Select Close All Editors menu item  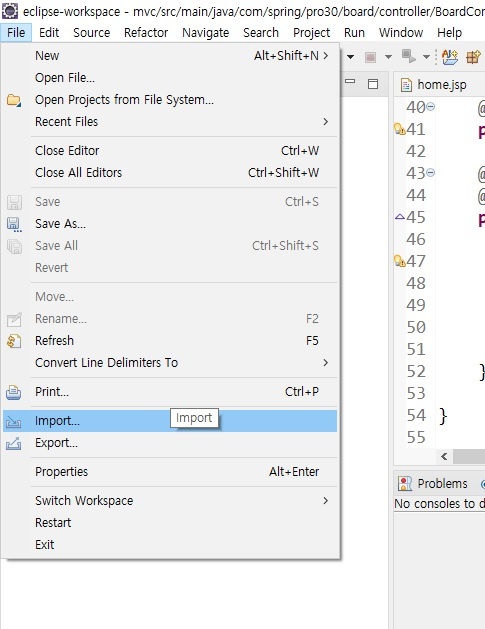pyautogui.click(x=170, y=173)
